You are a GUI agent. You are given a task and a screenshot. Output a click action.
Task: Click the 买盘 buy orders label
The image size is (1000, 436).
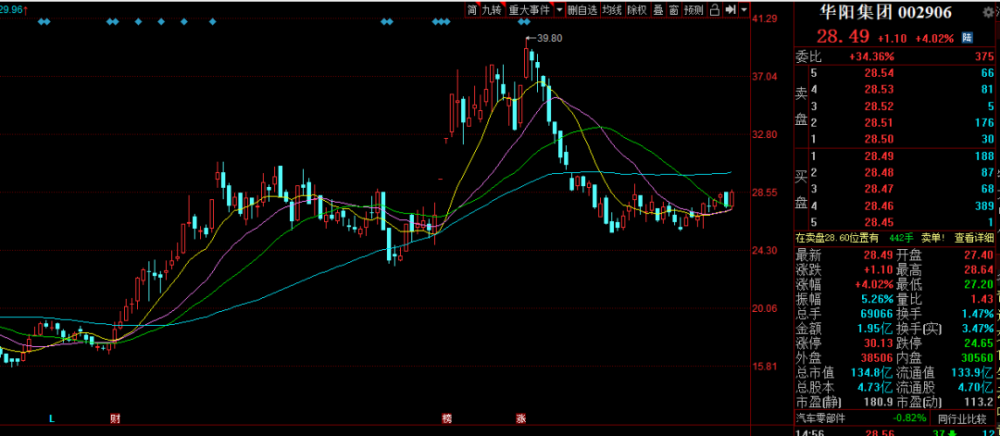point(801,189)
